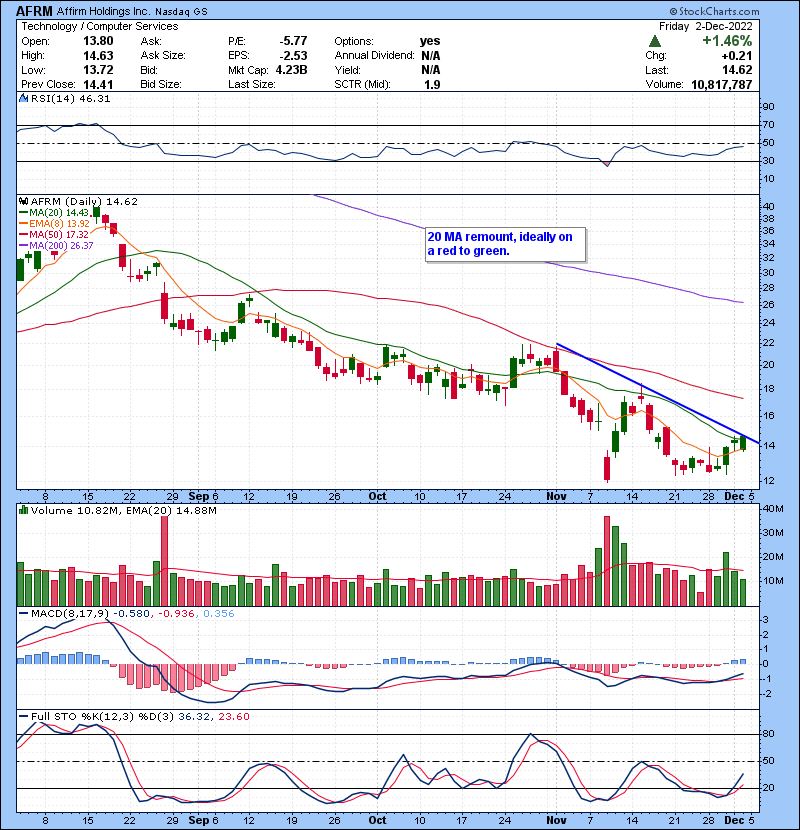
Task: Open the StockCharts.com copyright link
Action: [x=714, y=11]
